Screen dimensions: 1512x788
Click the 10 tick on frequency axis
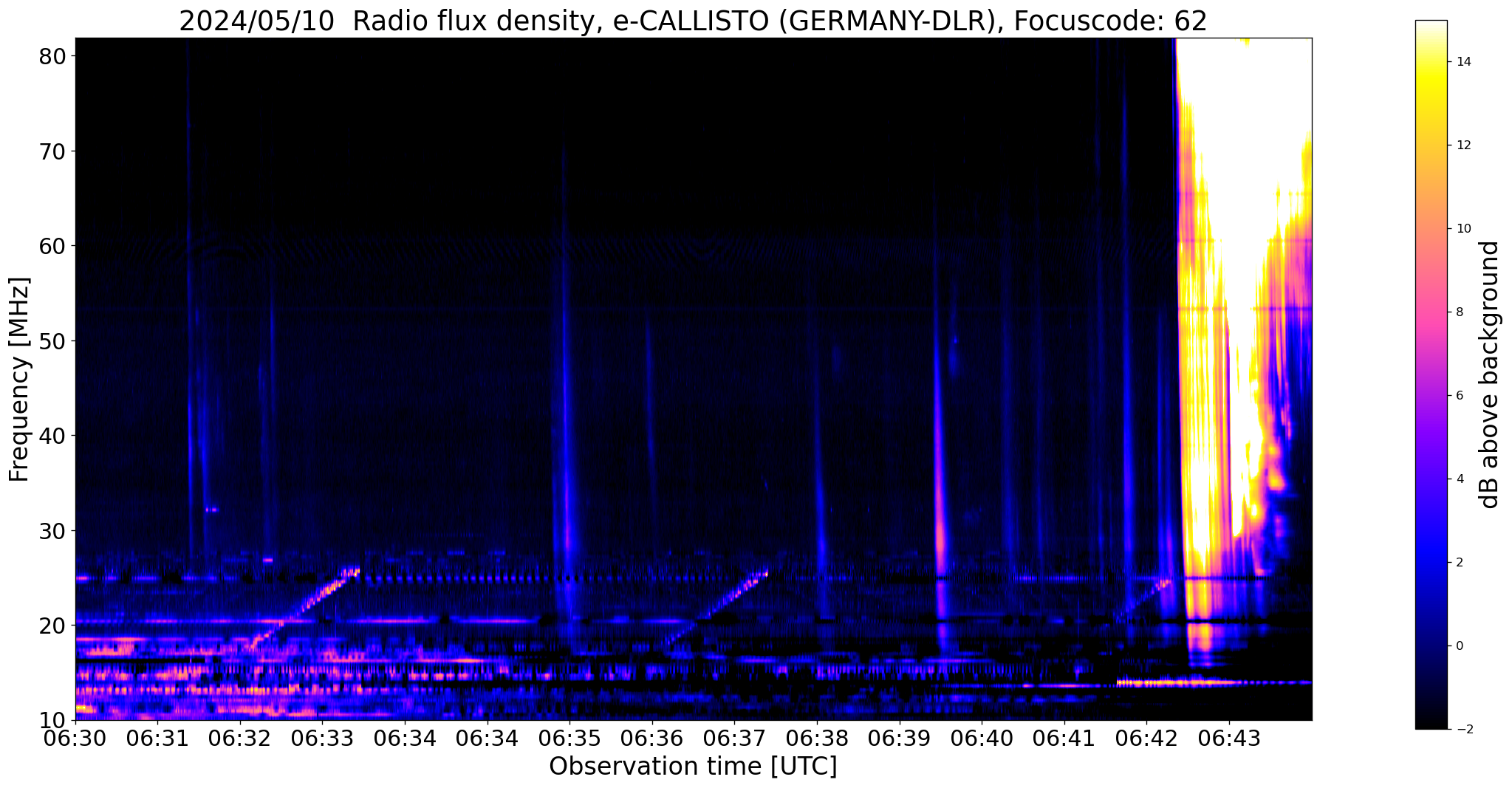(x=53, y=720)
